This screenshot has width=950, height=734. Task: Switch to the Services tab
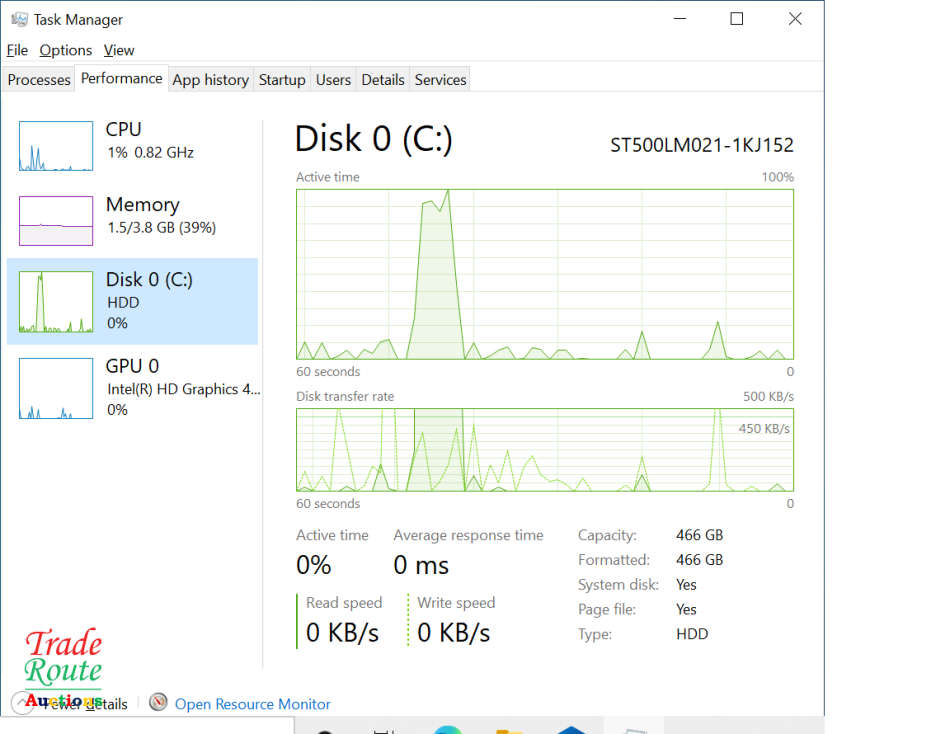pyautogui.click(x=440, y=80)
